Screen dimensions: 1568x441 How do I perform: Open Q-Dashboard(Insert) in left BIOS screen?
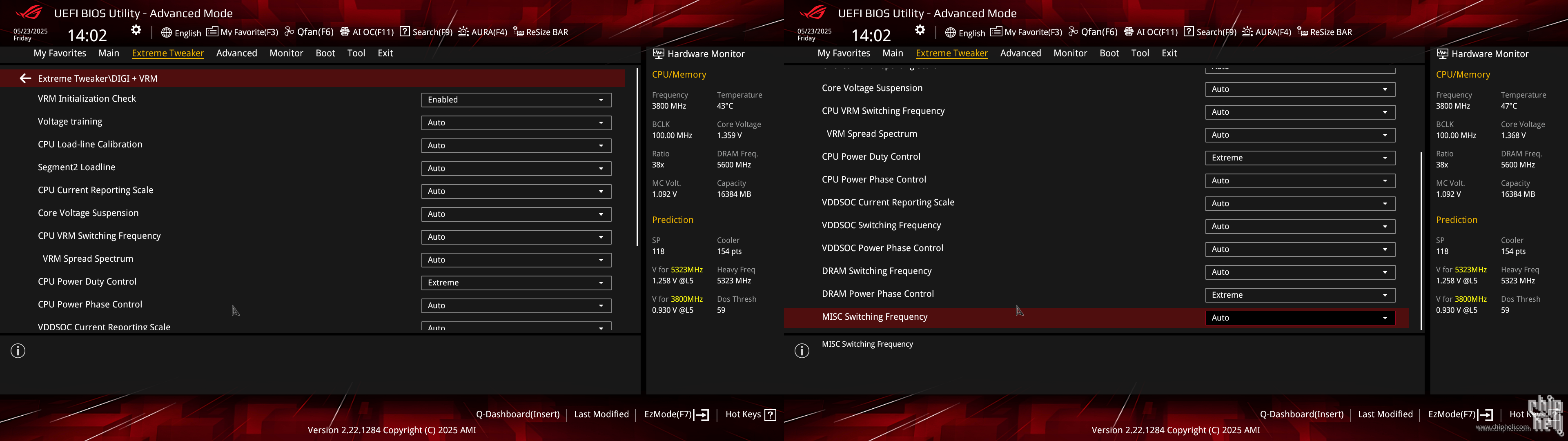pyautogui.click(x=517, y=415)
